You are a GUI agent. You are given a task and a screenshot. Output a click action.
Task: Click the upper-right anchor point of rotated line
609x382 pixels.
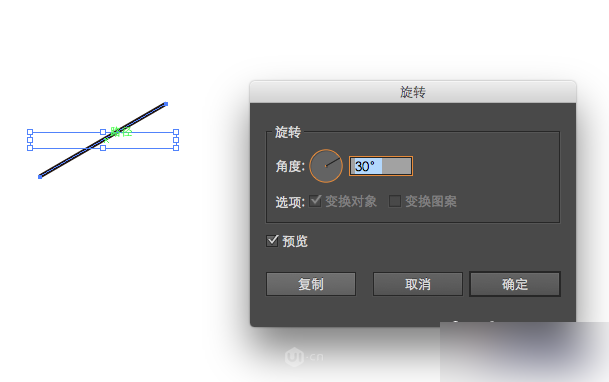(x=166, y=104)
